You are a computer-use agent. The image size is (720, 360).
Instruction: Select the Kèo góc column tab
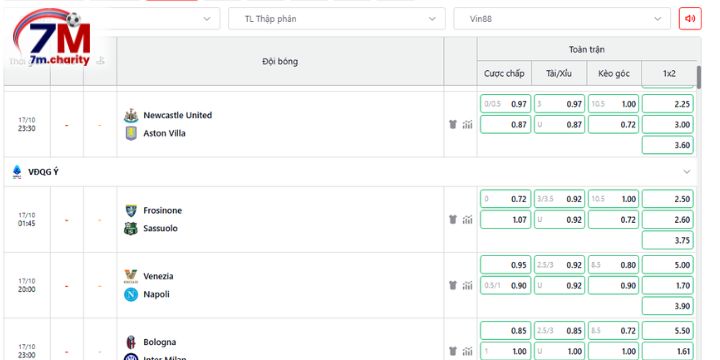tap(614, 73)
